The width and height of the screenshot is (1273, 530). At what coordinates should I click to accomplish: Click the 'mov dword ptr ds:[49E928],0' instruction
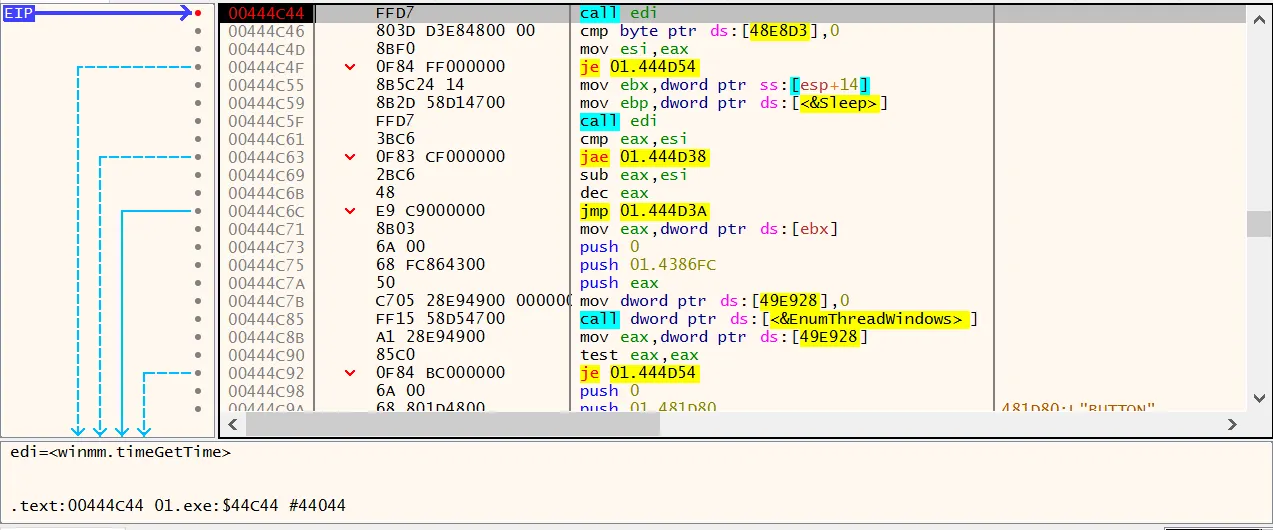tap(714, 301)
